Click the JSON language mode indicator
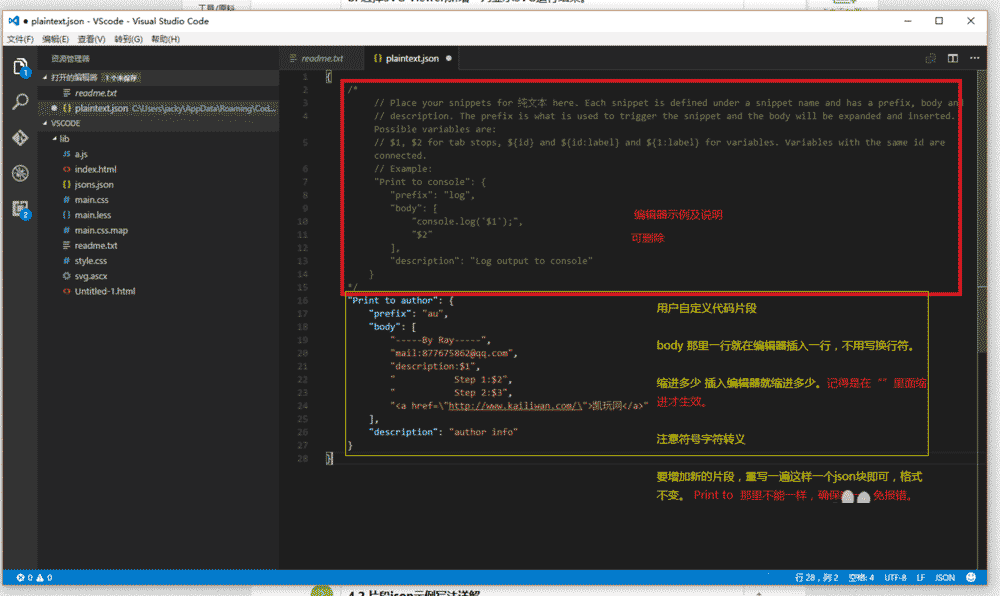Image resolution: width=1000 pixels, height=596 pixels. 944,577
